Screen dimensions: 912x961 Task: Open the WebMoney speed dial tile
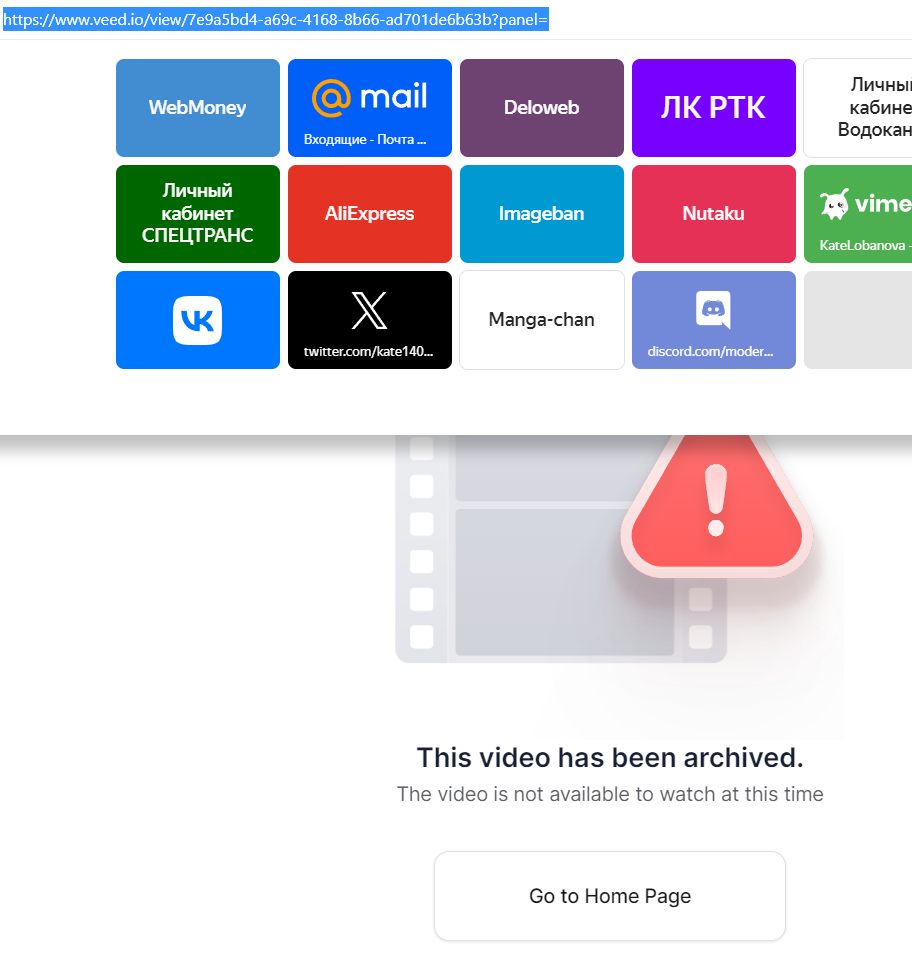(198, 108)
